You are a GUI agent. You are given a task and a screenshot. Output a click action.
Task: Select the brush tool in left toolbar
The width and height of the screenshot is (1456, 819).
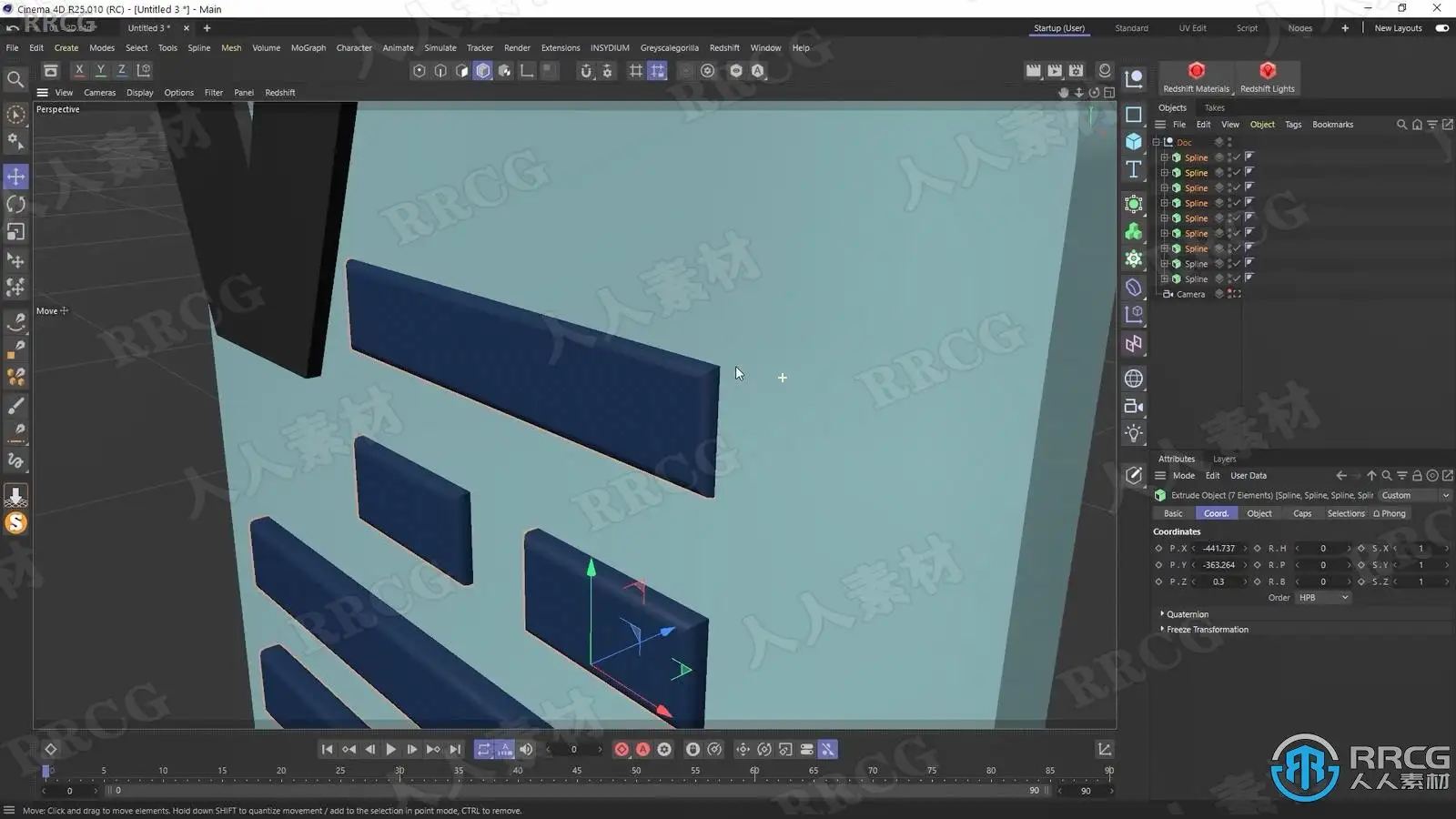(15, 406)
